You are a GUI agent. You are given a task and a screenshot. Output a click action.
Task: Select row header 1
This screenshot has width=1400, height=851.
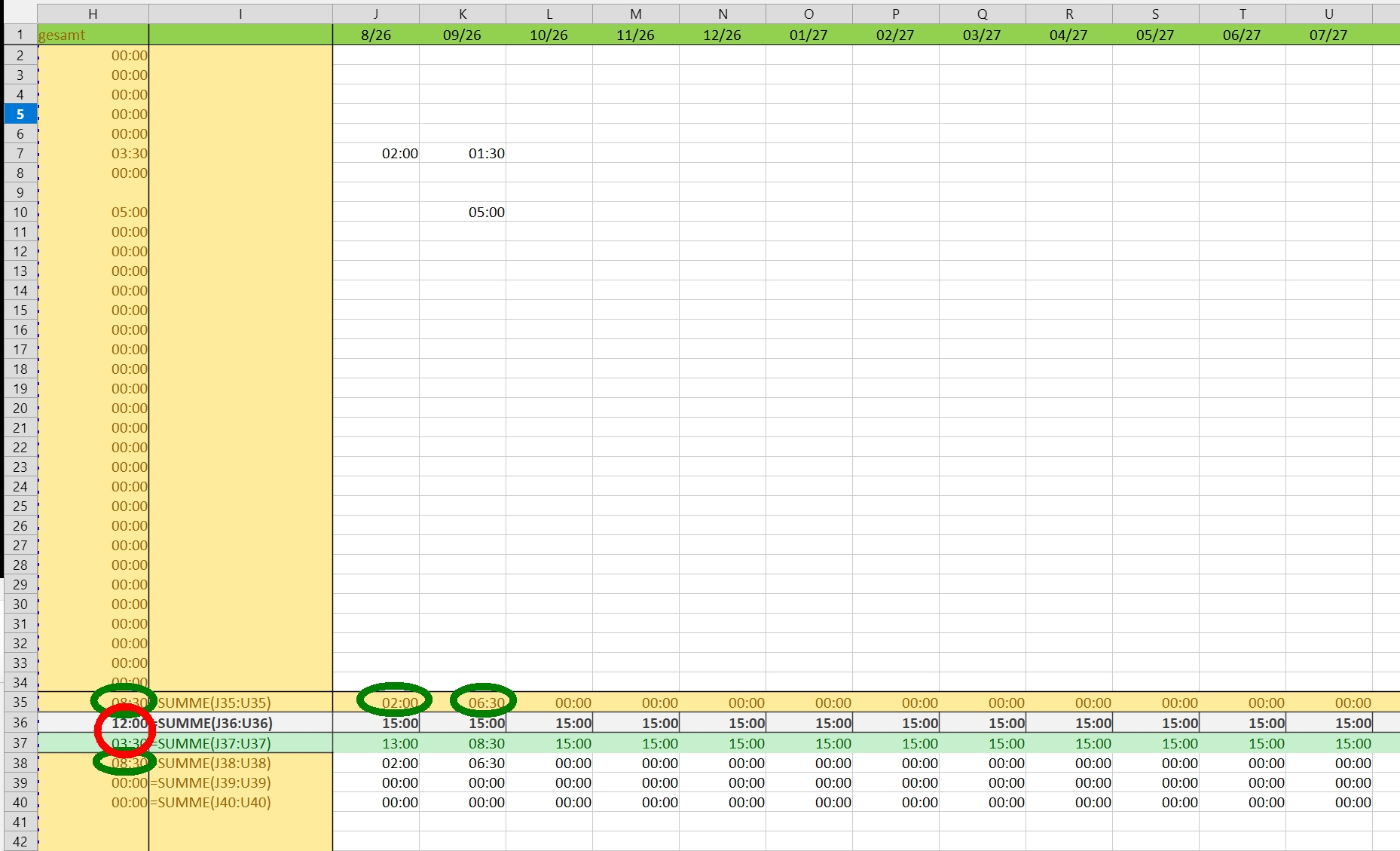tap(20, 35)
